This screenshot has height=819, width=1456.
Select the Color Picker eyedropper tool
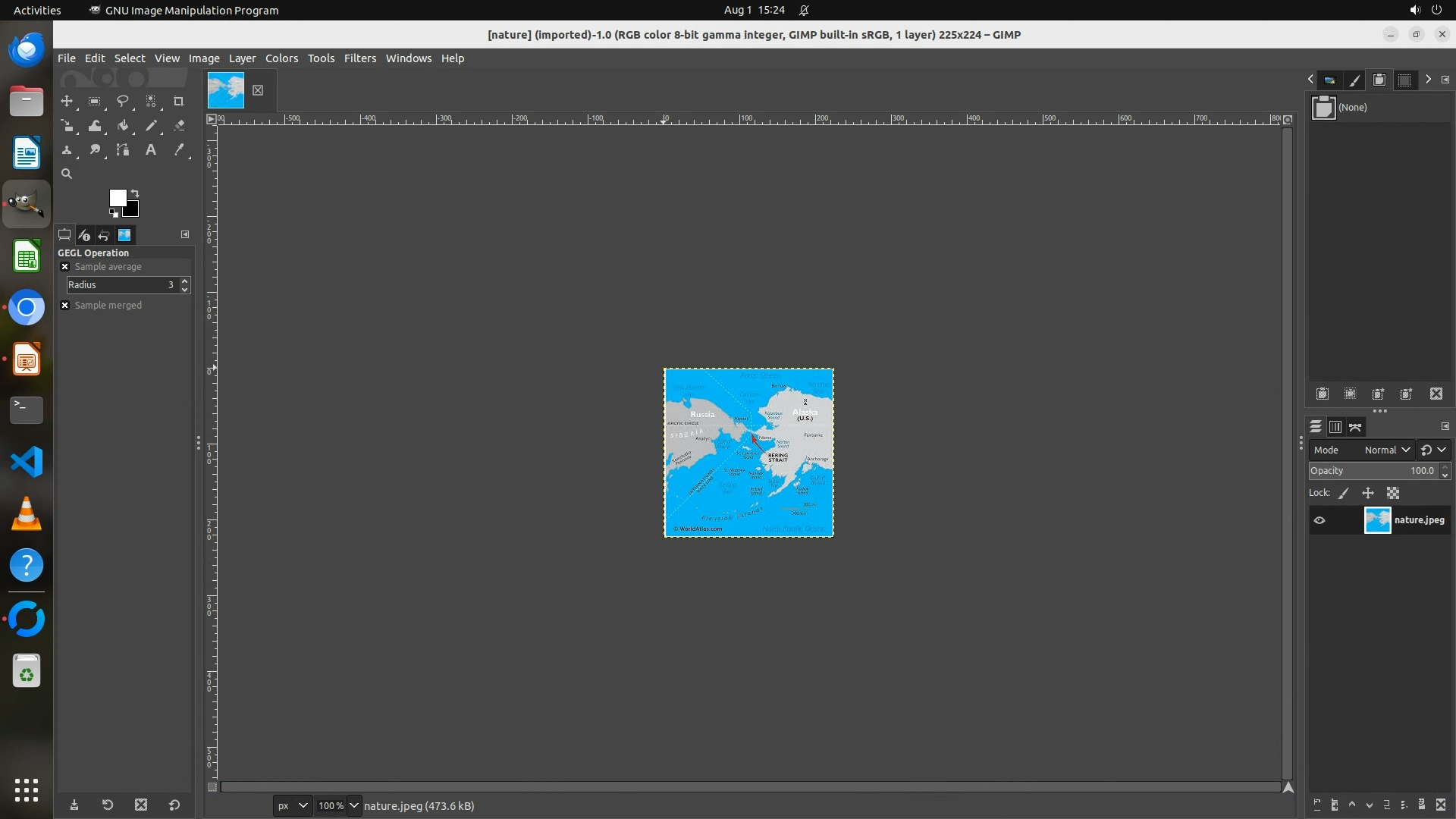tap(179, 150)
